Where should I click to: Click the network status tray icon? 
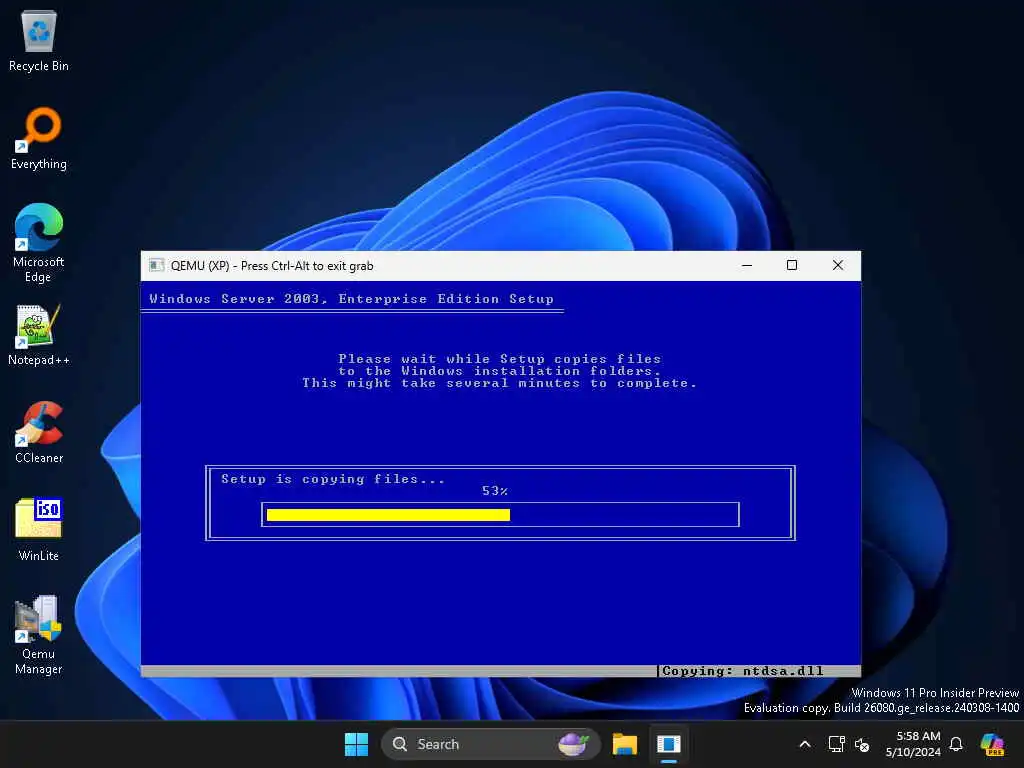pyautogui.click(x=836, y=744)
